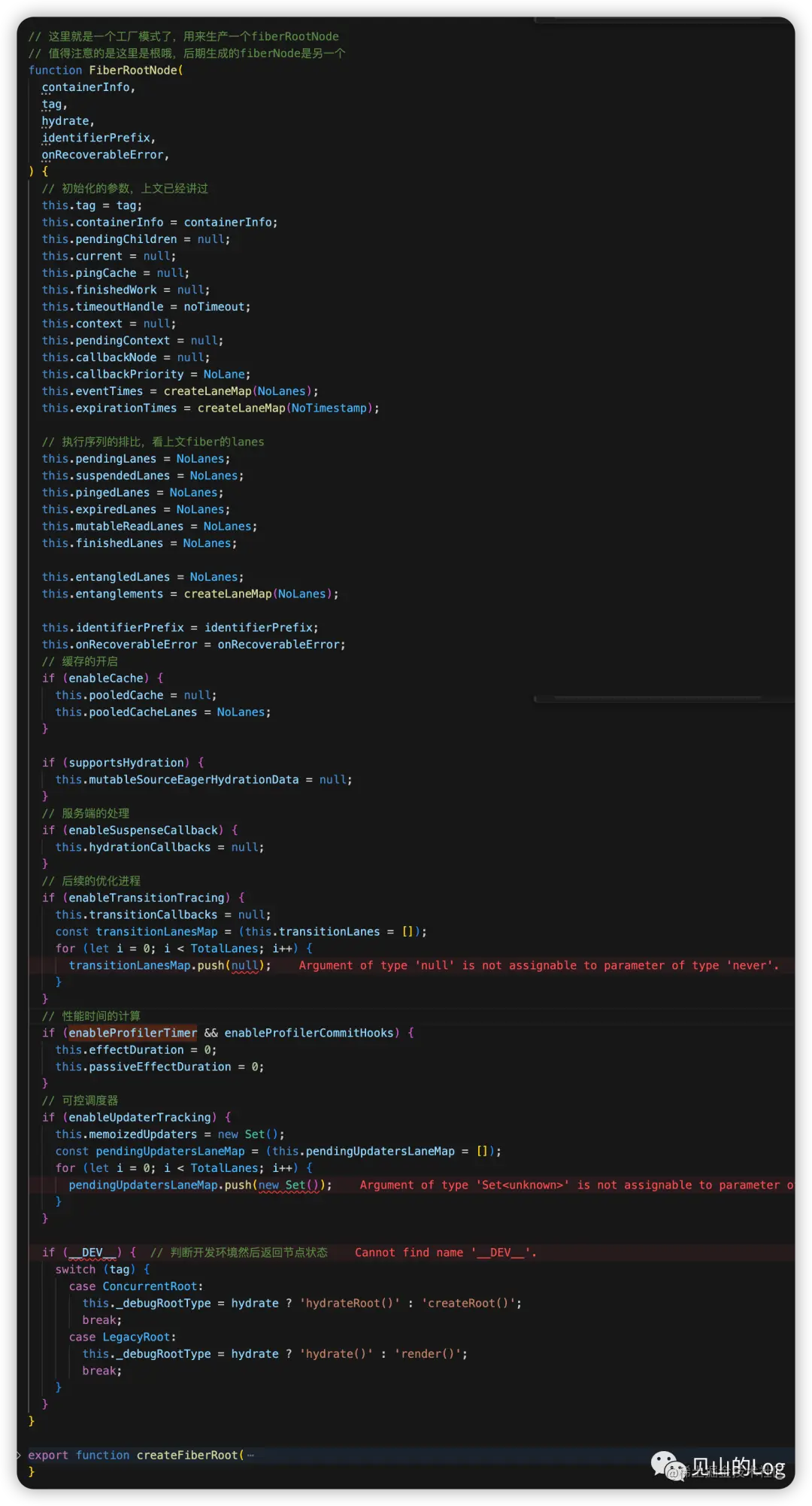Viewport: 812px width, 1506px height.
Task: Click the horizontal scrollbar beside pooledCache line
Action: [x=658, y=698]
